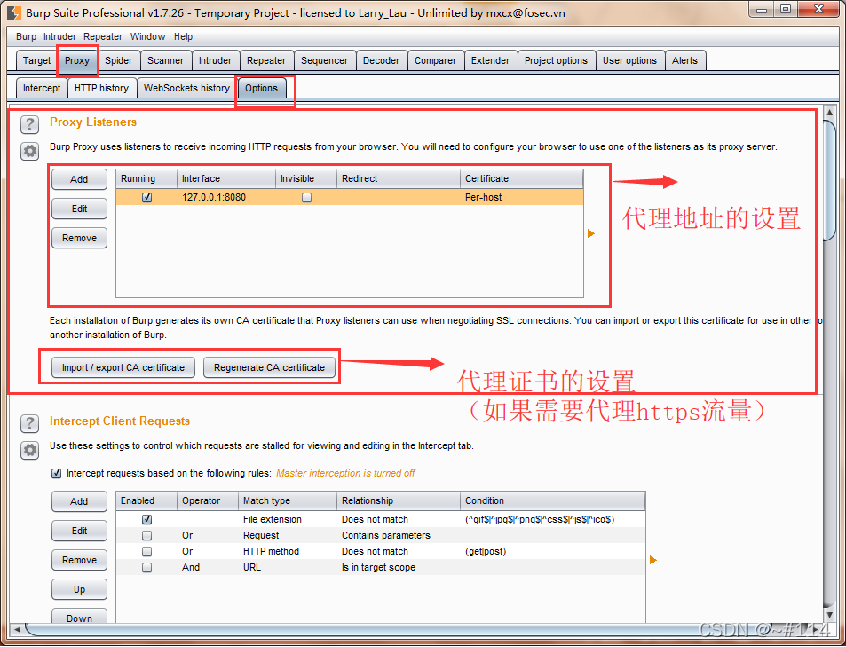Switch to the Extender tab

(490, 60)
